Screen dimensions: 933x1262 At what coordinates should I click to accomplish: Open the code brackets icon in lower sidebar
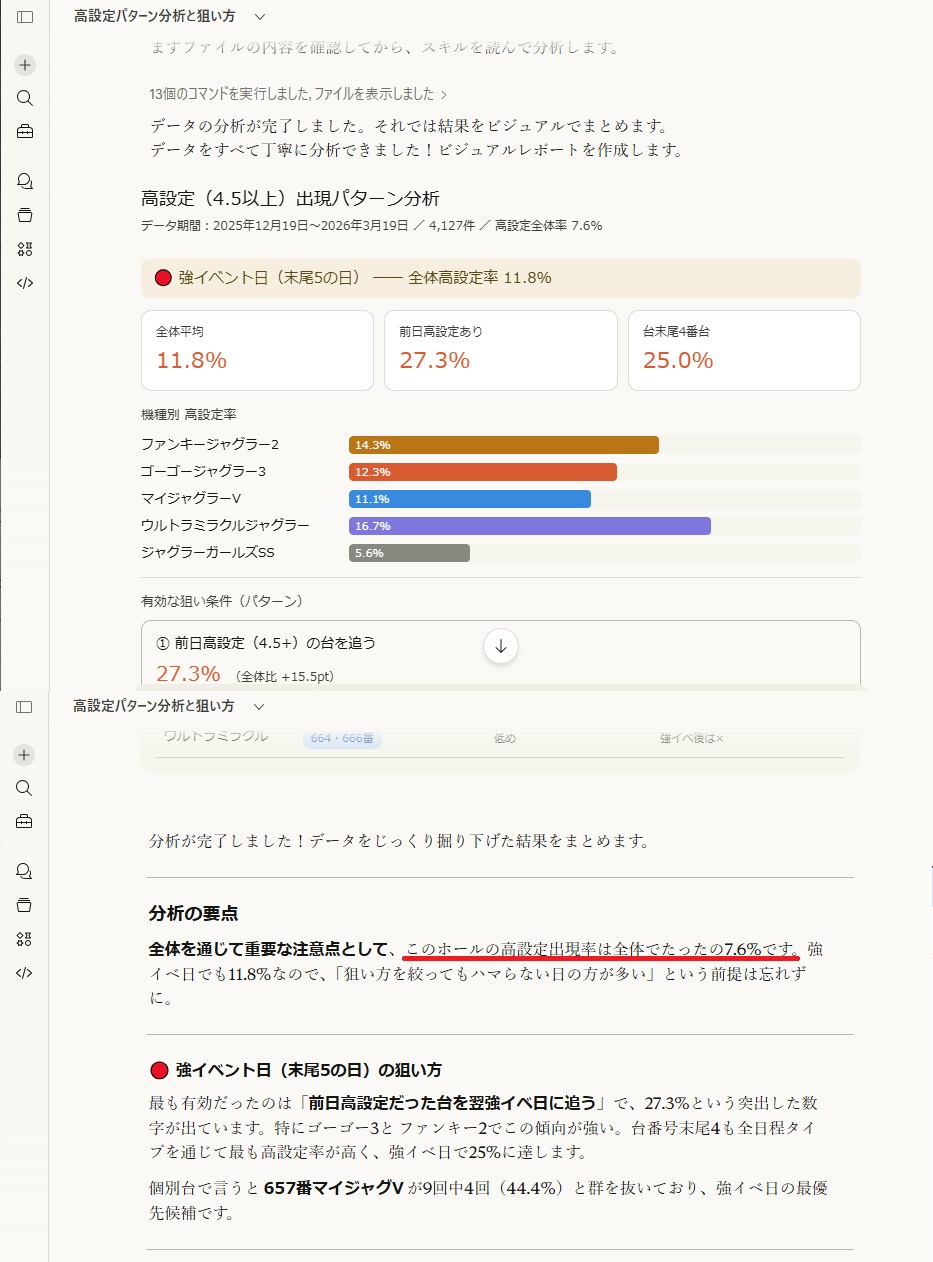point(25,972)
